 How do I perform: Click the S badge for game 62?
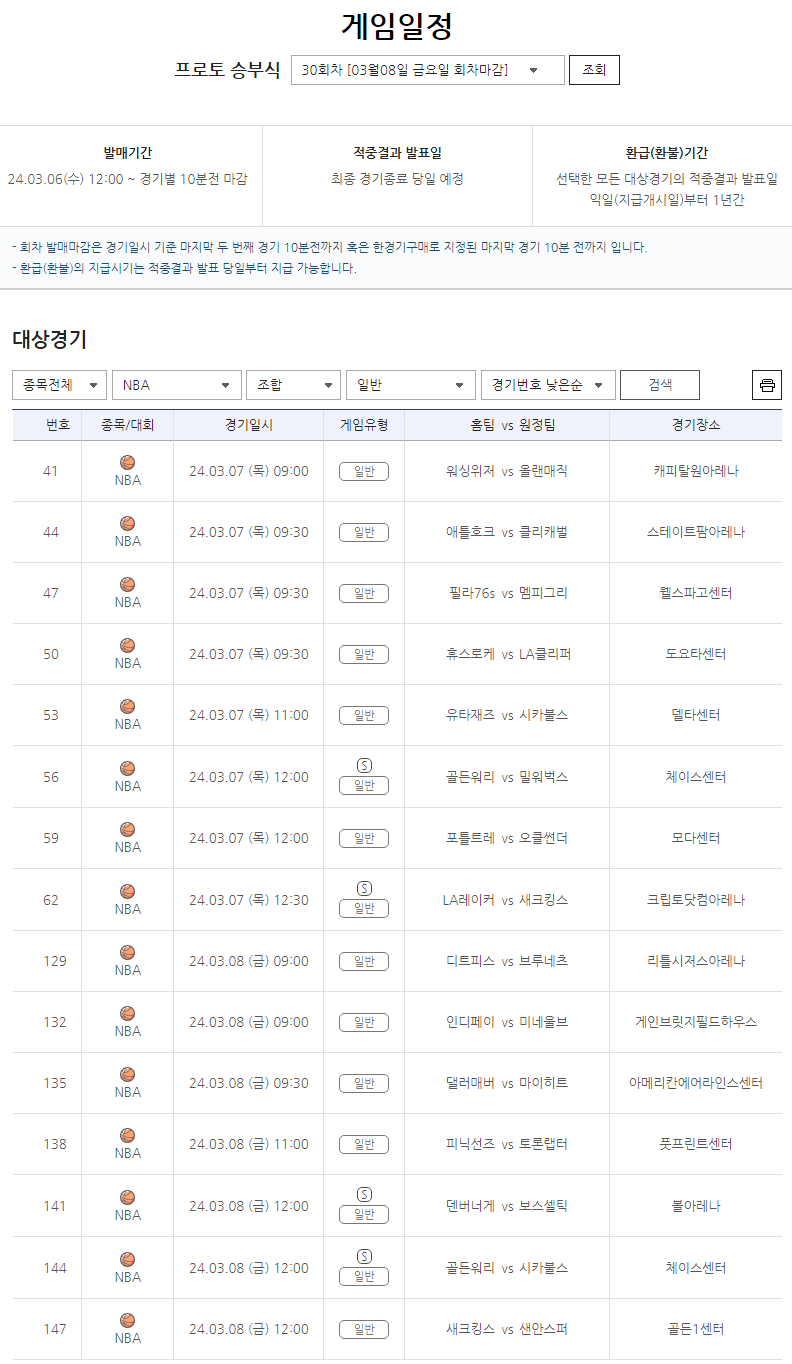click(364, 888)
